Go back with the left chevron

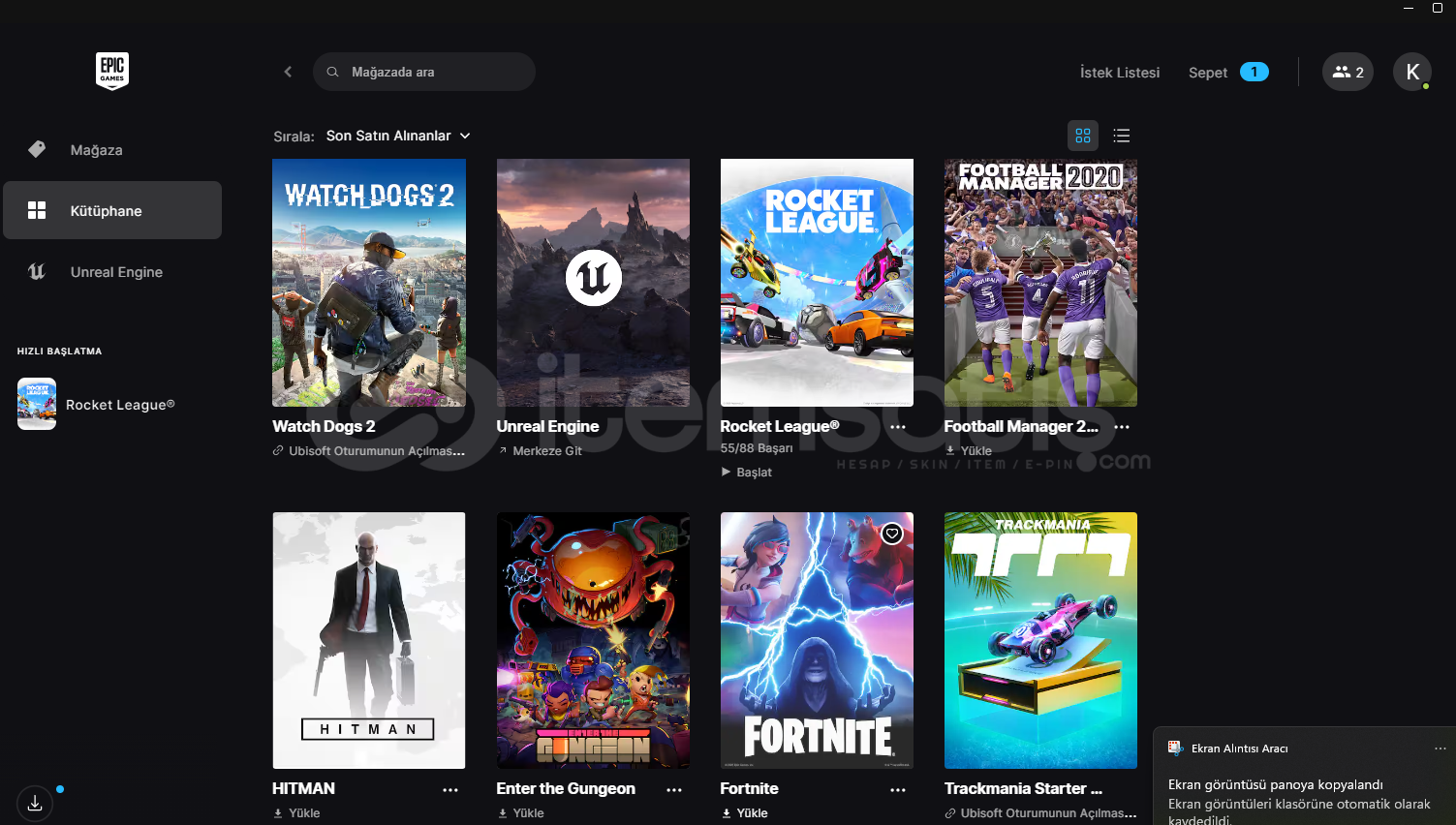(x=288, y=72)
